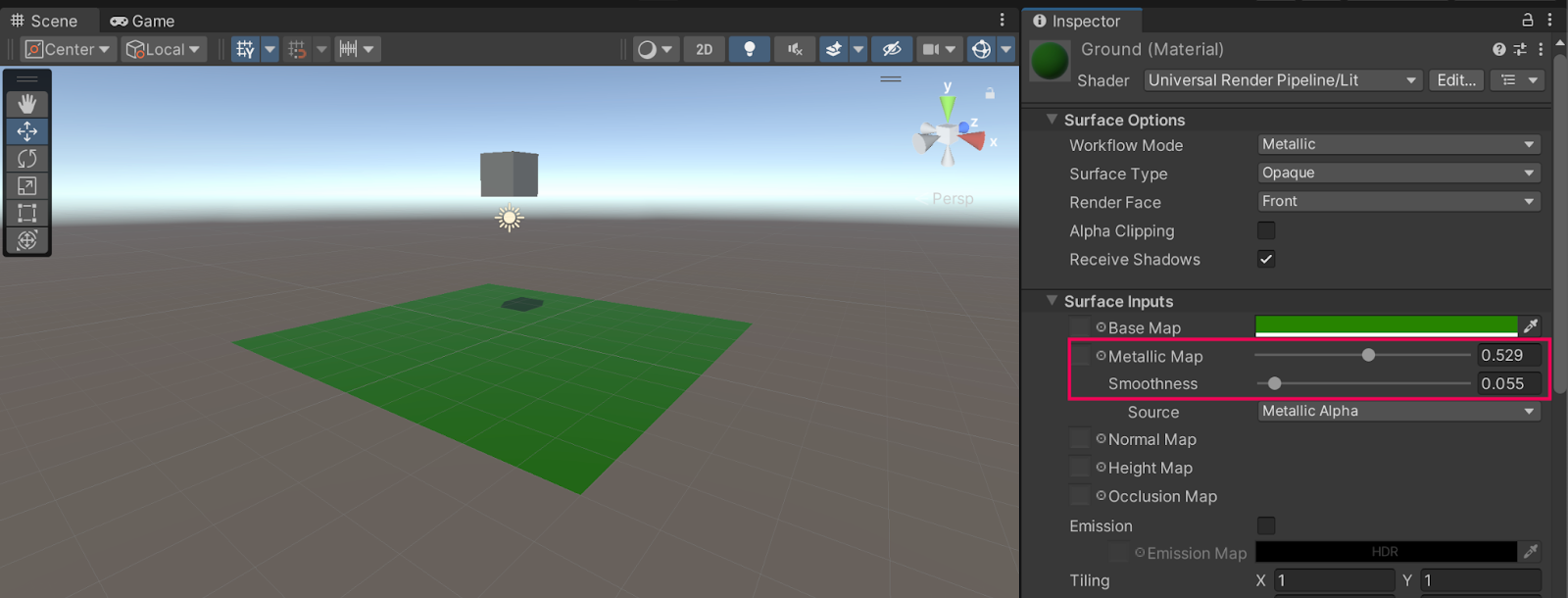The height and width of the screenshot is (598, 1568).
Task: Enable the Alpha Clipping checkbox
Action: [1266, 230]
